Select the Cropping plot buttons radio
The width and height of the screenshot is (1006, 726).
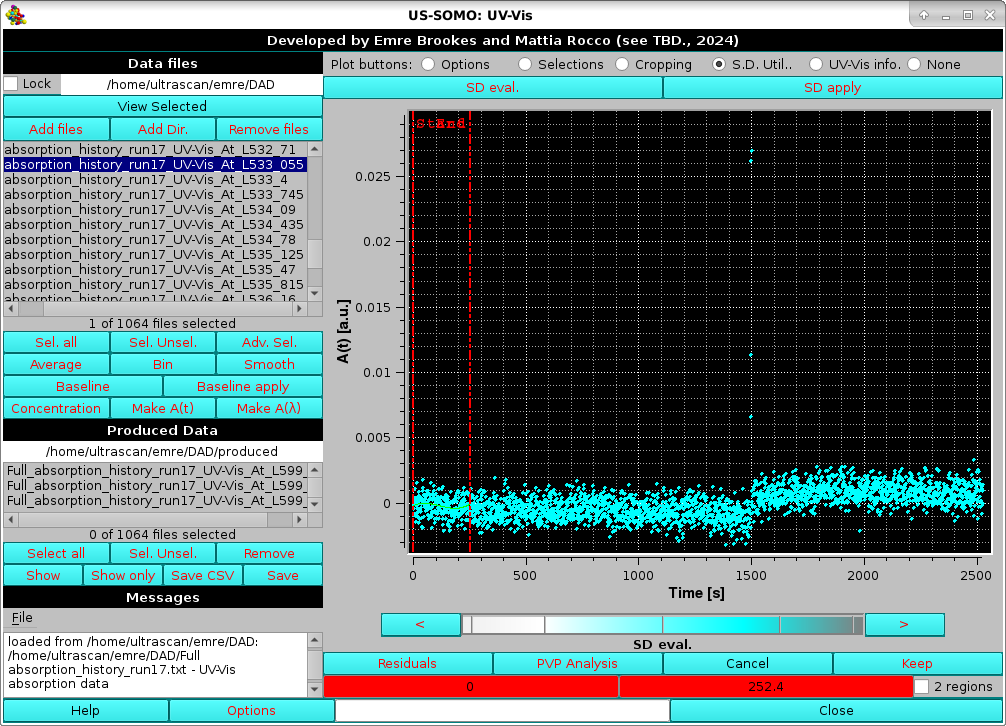[622, 64]
